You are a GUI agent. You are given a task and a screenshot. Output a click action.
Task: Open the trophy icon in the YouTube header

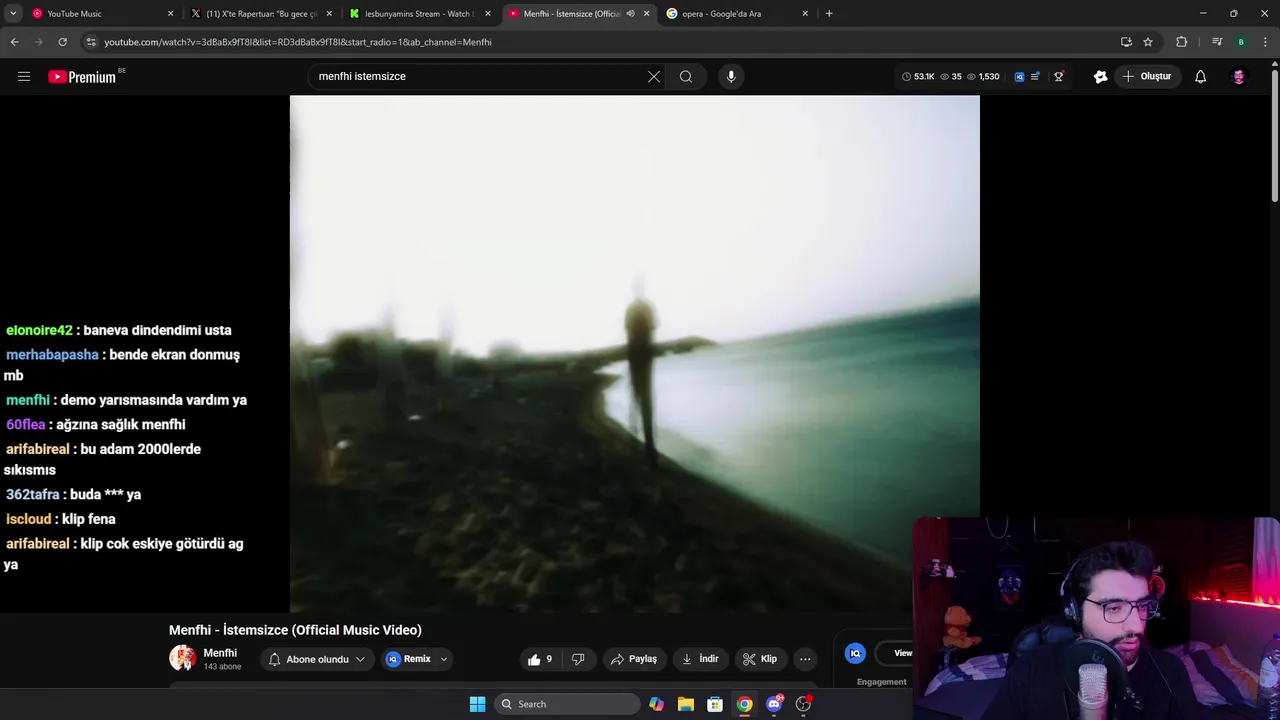1059,76
